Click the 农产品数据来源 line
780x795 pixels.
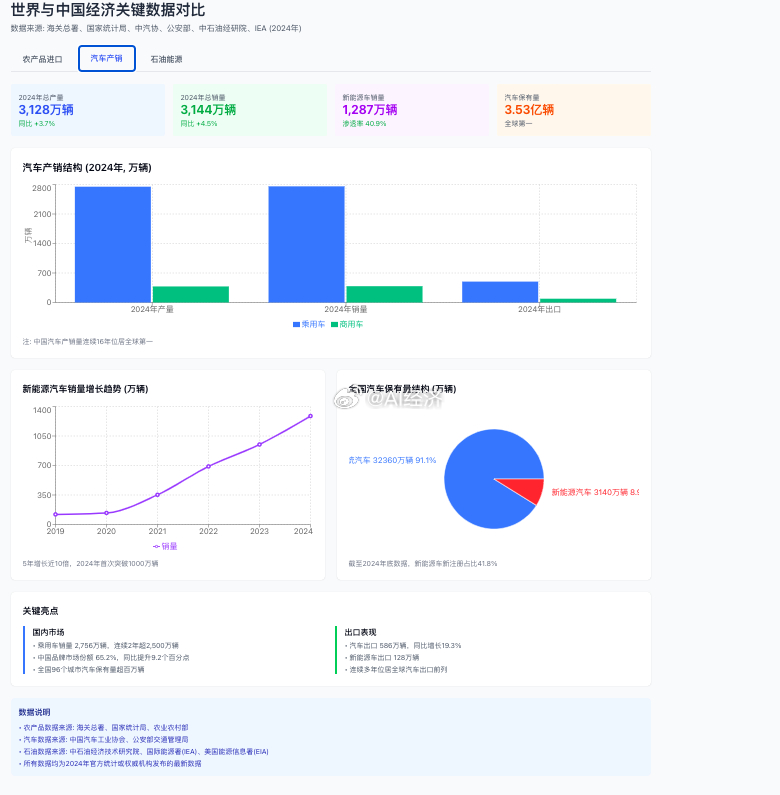(103, 728)
